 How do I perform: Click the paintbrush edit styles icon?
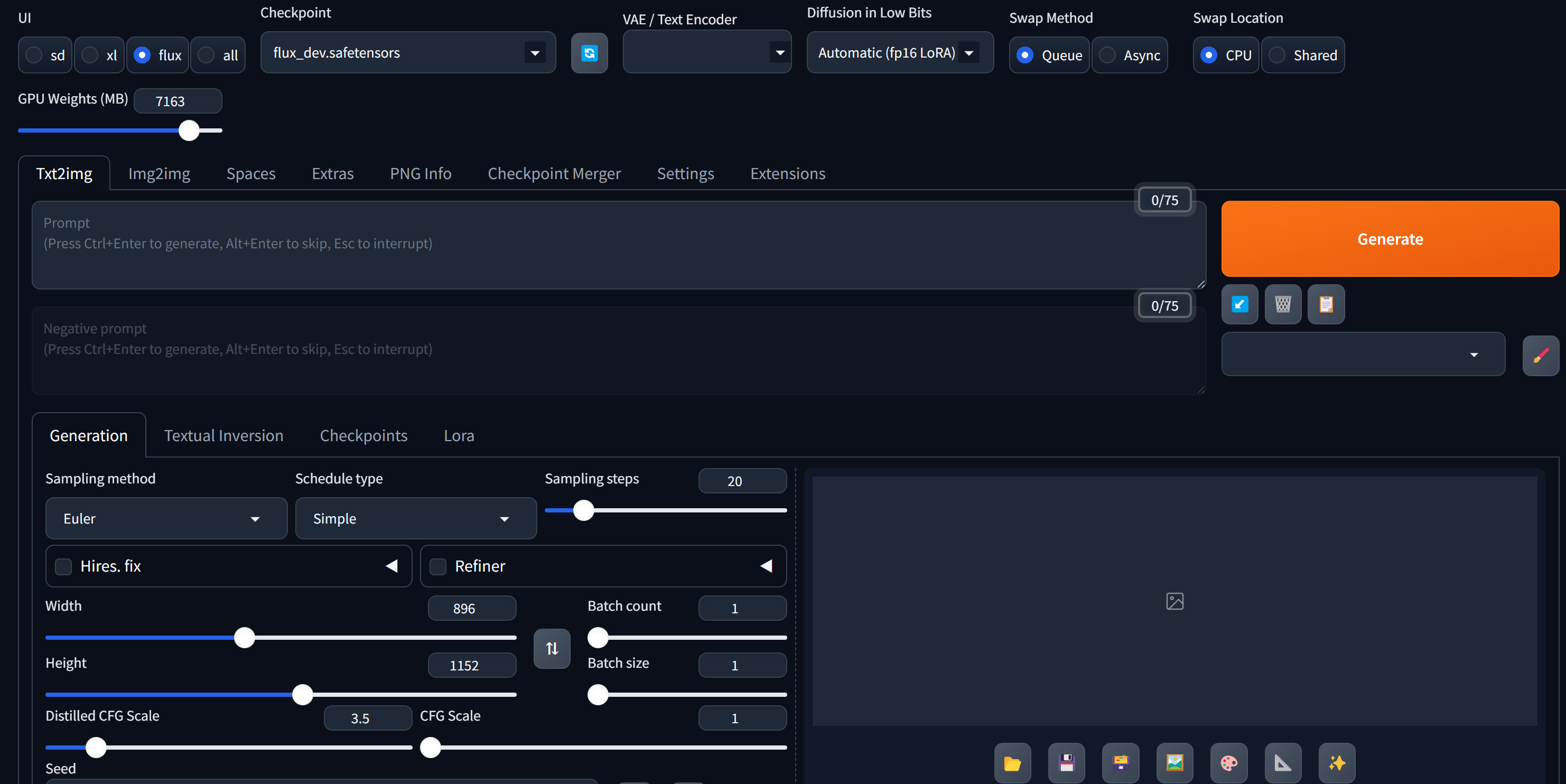(x=1540, y=356)
